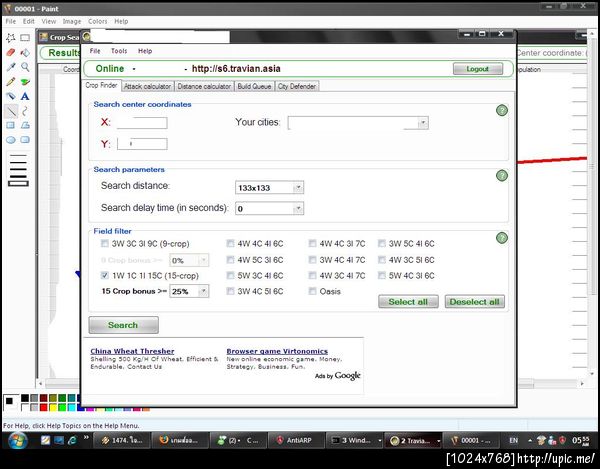Switch to the Firefox taskbar button

point(180,440)
